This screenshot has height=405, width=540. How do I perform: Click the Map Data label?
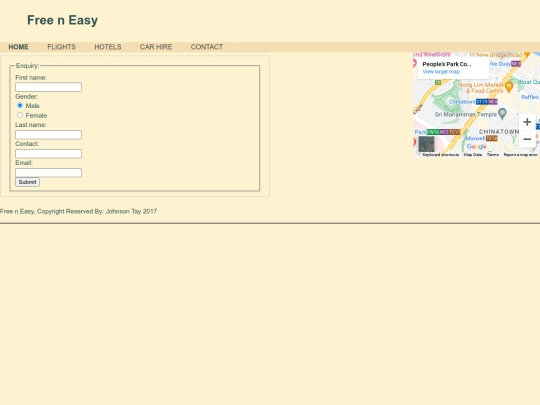472,155
